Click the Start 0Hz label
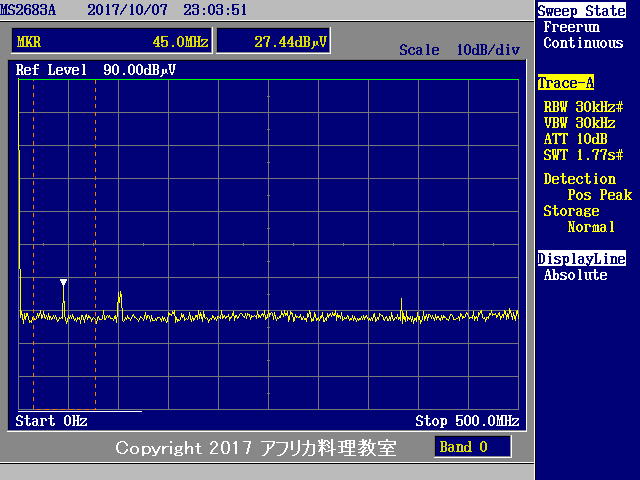Viewport: 640px width, 480px height. click(x=51, y=420)
